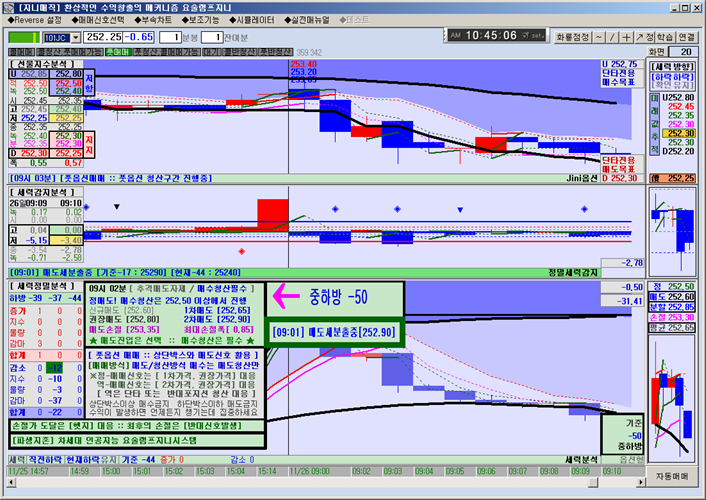Click the horizontal scrollbar left arrow
This screenshot has width=706, height=500.
pyautogui.click(x=12, y=482)
